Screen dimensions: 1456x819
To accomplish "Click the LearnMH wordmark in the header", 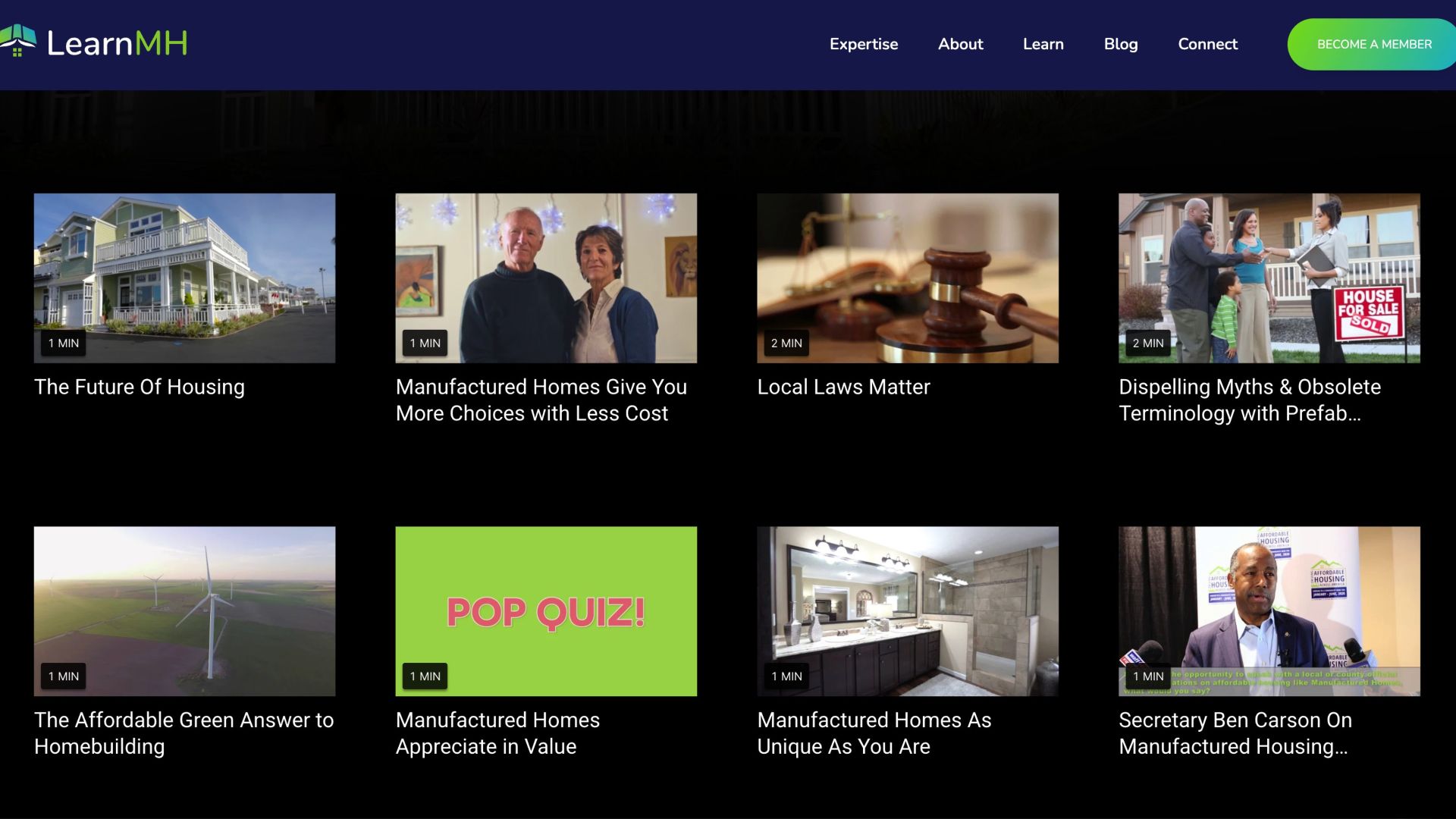I will point(118,43).
